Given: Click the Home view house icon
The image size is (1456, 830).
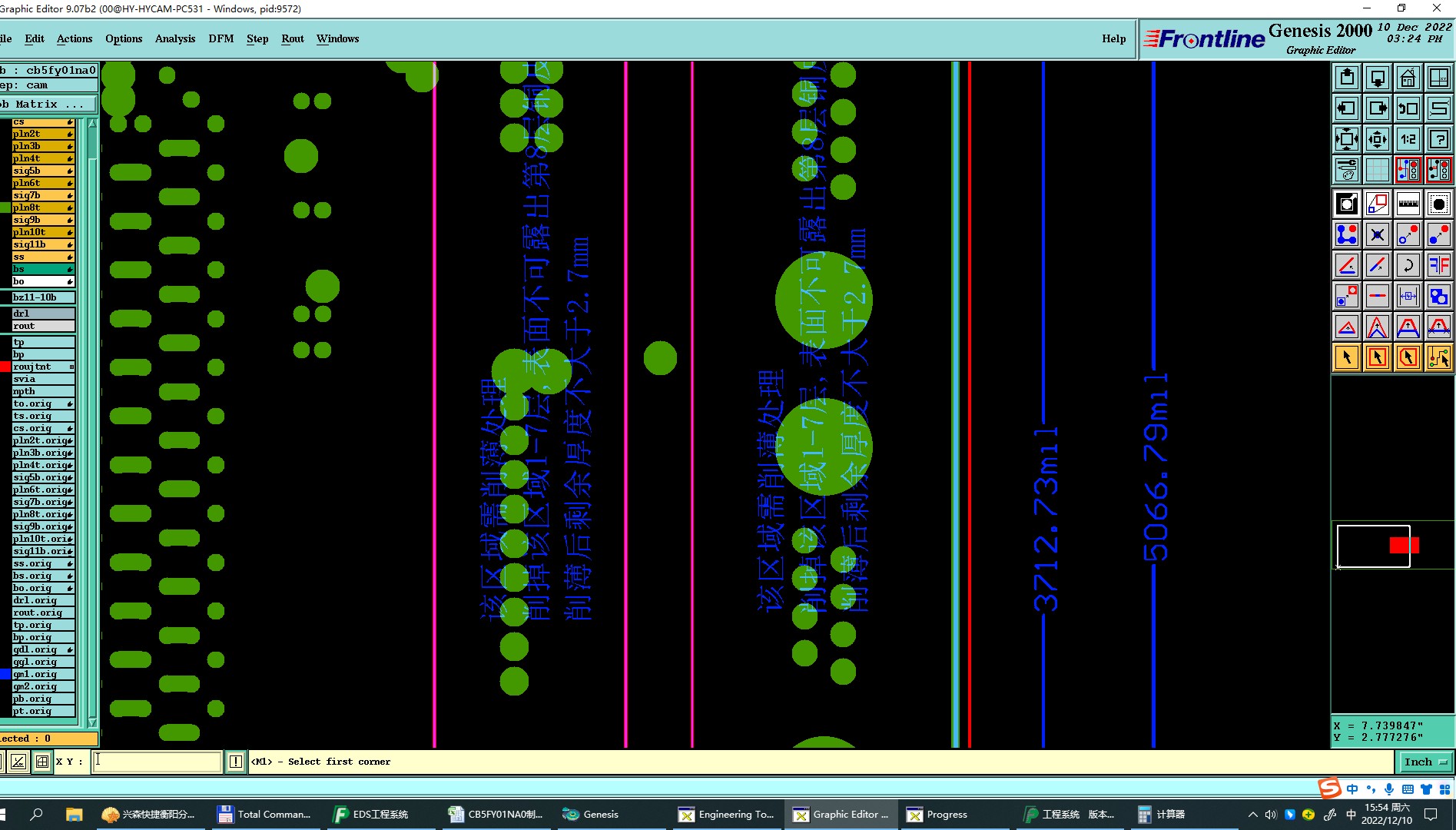Looking at the screenshot, I should click(x=1408, y=78).
